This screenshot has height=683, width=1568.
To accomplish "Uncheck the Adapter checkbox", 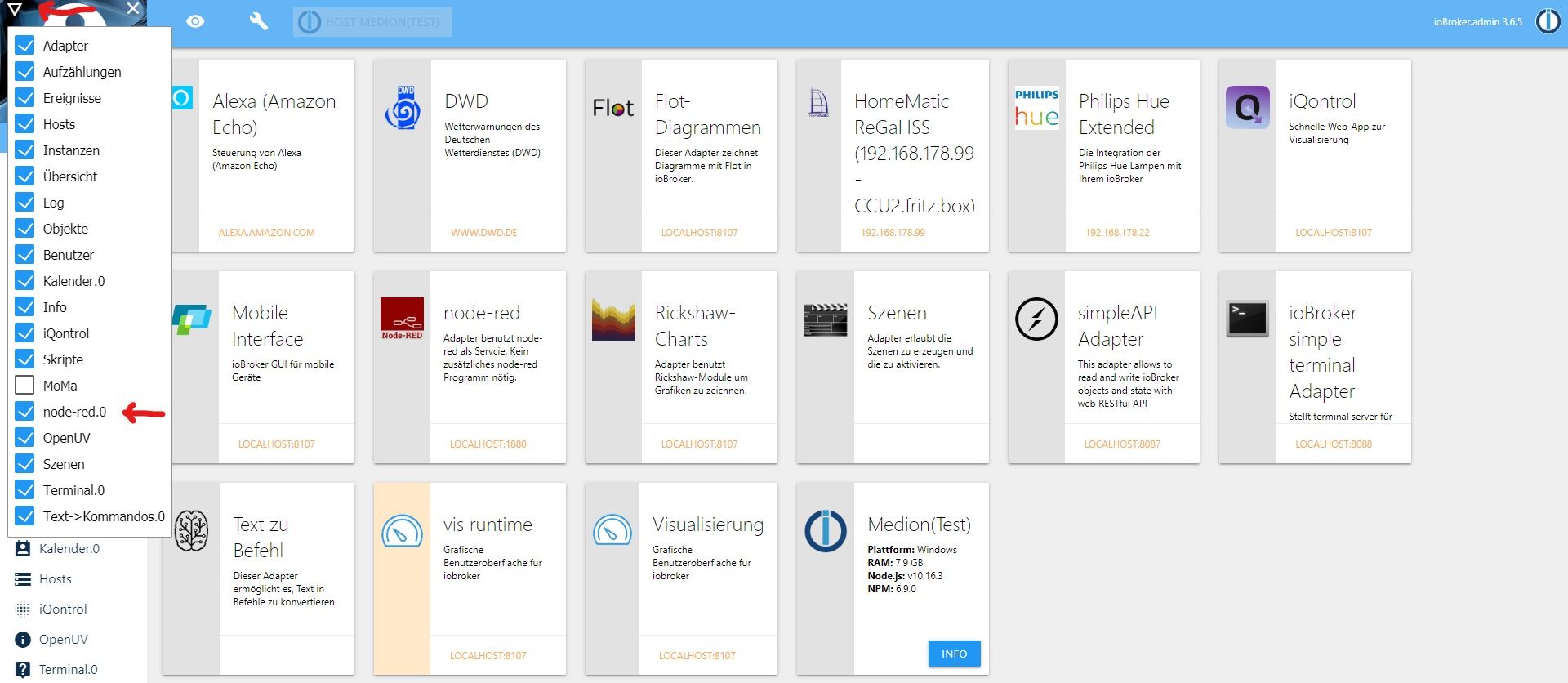I will 25,46.
